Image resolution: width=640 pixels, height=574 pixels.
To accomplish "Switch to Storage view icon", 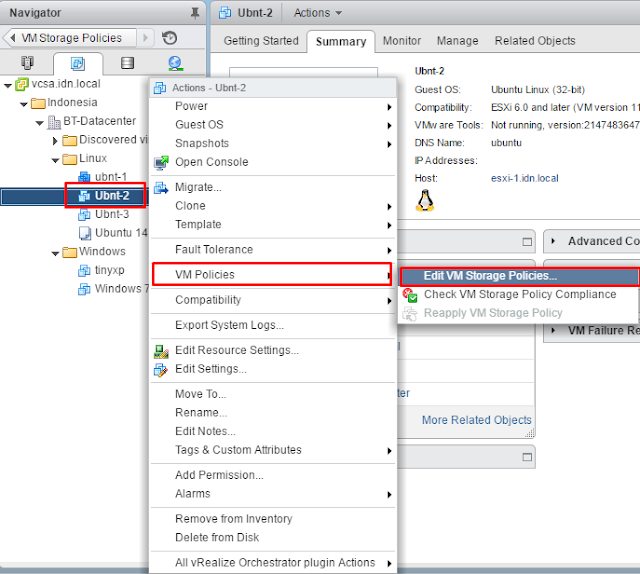I will pos(127,63).
